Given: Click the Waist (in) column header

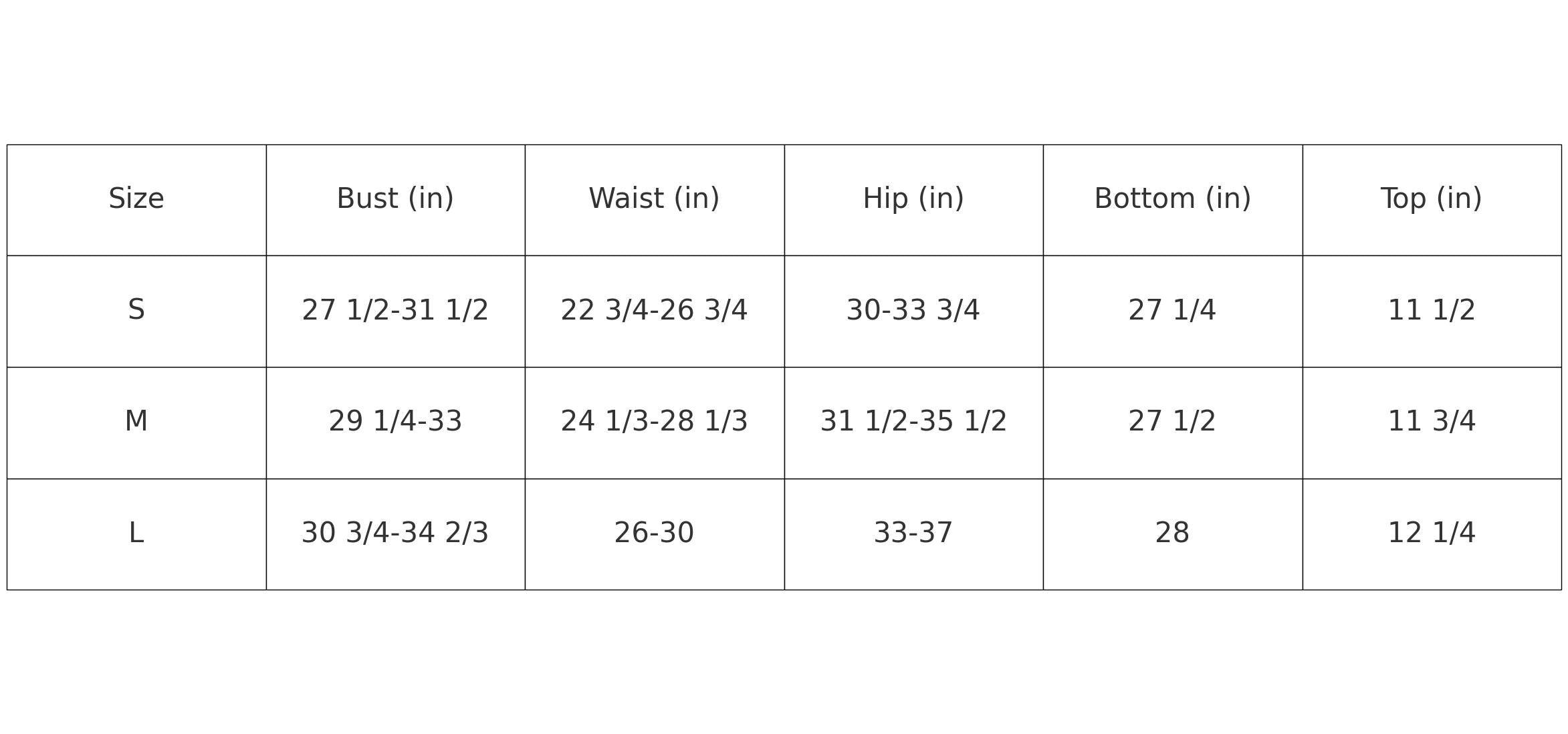Looking at the screenshot, I should coord(654,199).
